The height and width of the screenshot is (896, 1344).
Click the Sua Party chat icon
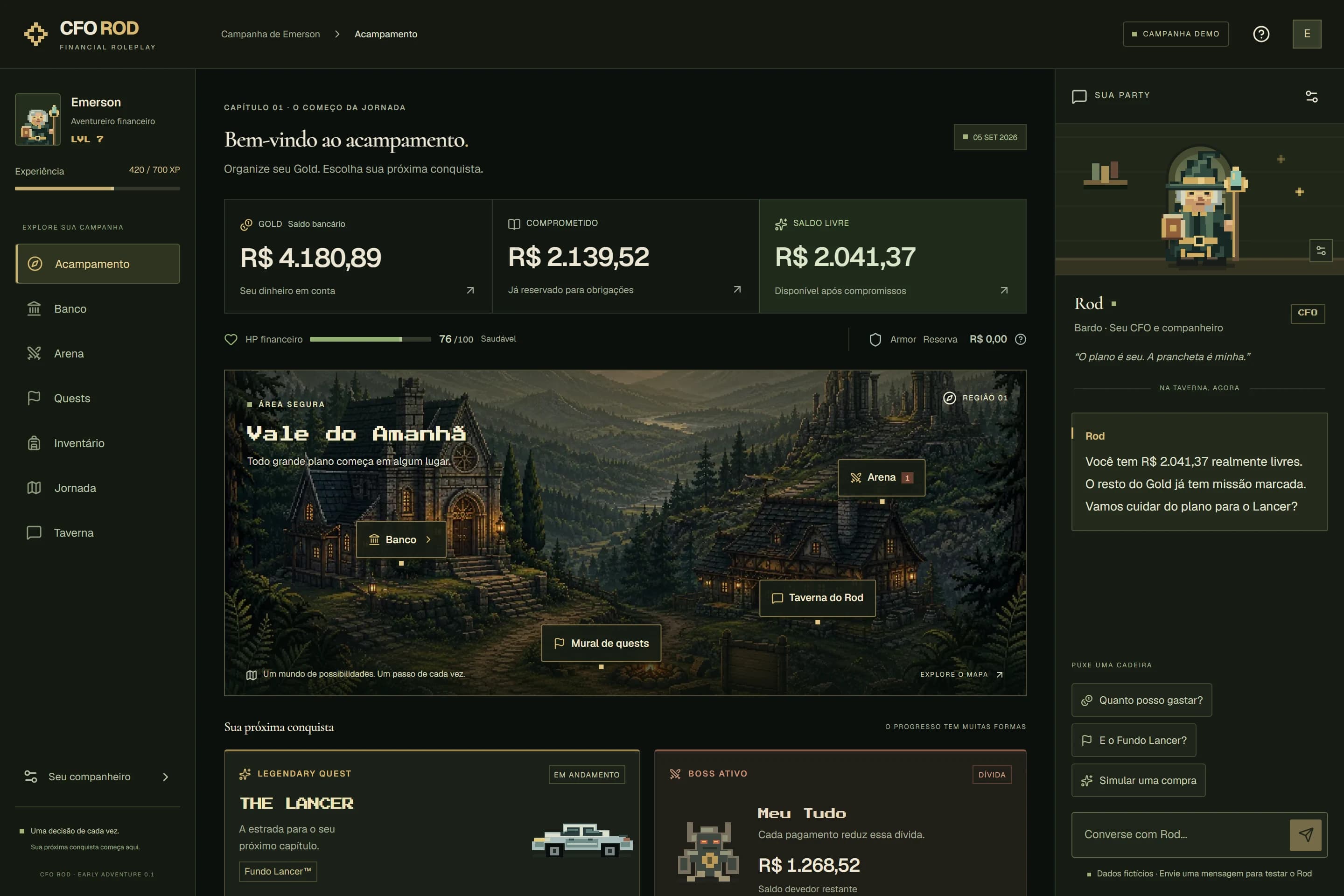click(x=1079, y=96)
